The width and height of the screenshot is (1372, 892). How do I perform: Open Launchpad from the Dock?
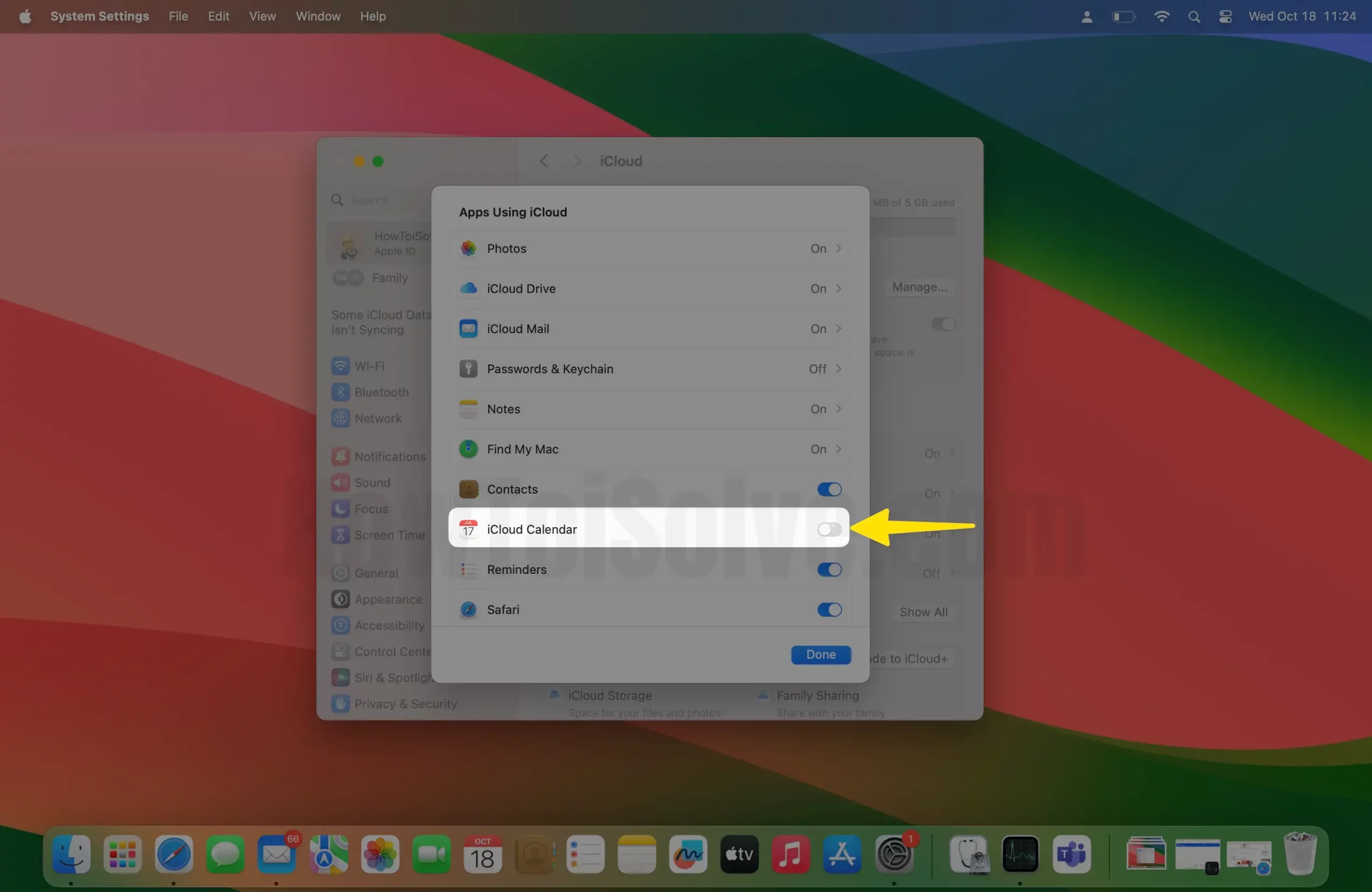coord(122,854)
